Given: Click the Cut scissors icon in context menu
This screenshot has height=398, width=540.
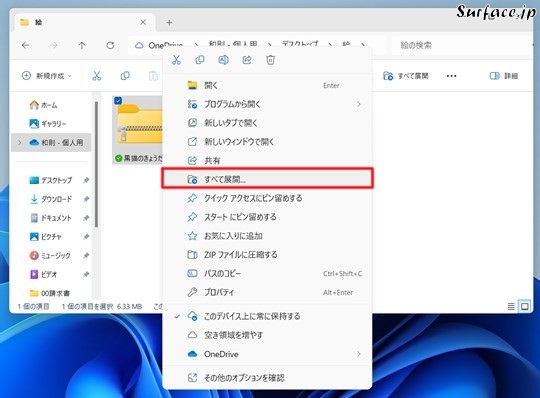Looking at the screenshot, I should pyautogui.click(x=176, y=60).
